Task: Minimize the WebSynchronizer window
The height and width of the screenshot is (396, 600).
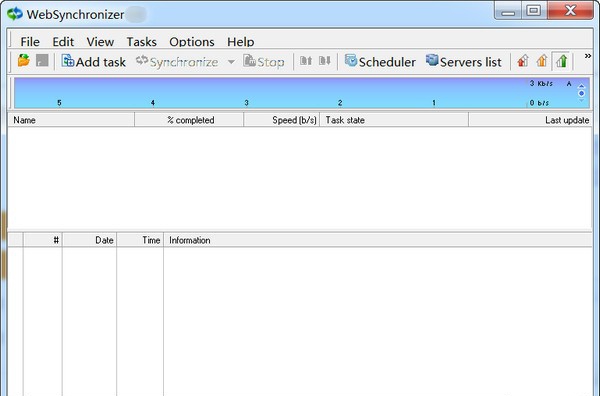Action: coord(509,10)
